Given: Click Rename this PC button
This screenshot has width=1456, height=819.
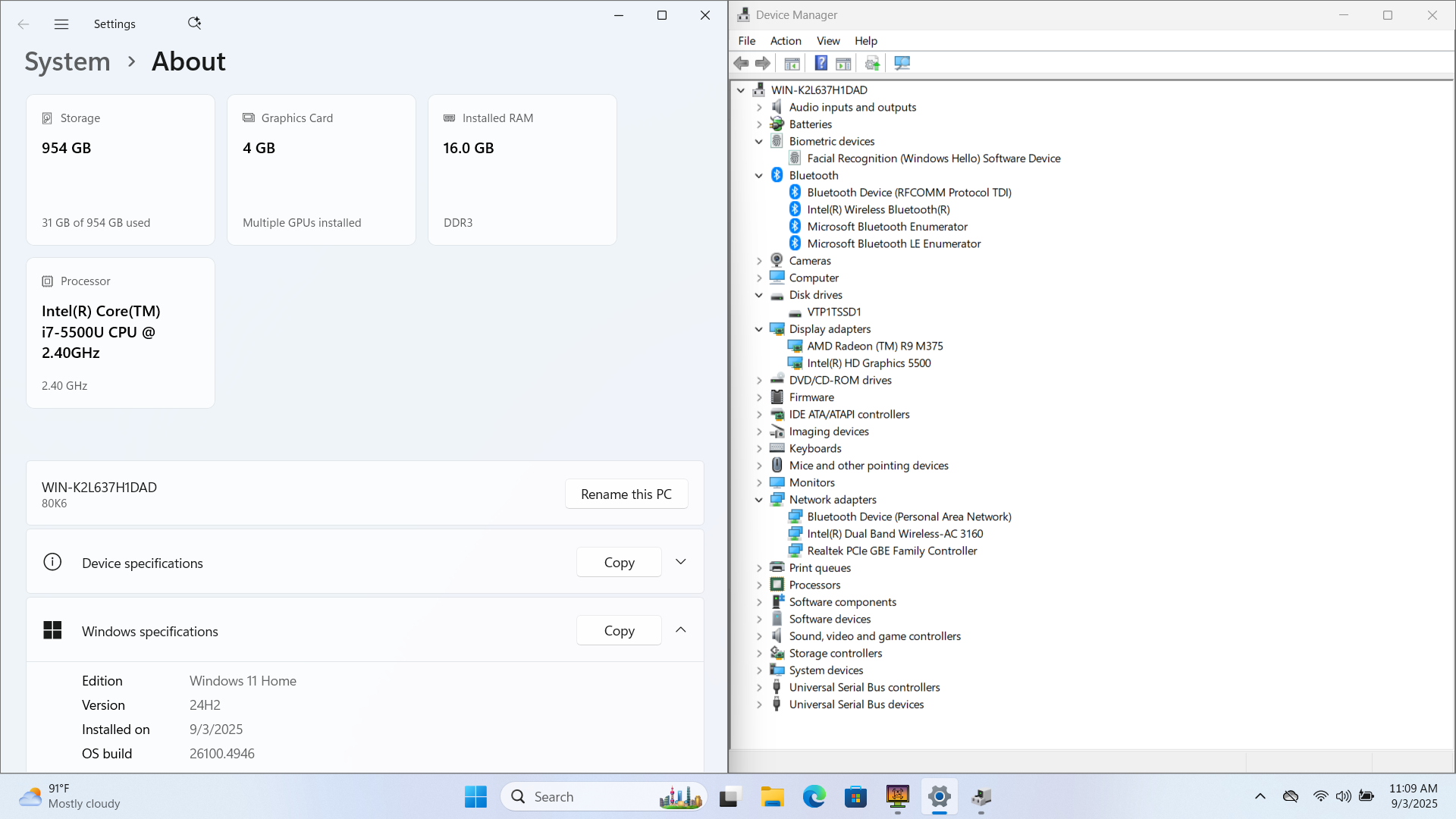Looking at the screenshot, I should (626, 494).
